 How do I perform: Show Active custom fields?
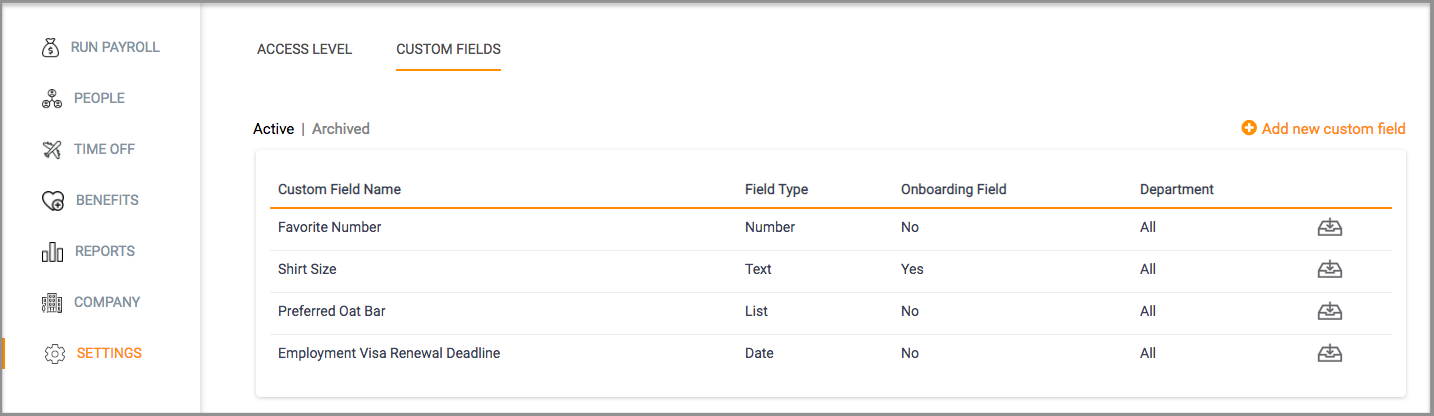pos(273,129)
